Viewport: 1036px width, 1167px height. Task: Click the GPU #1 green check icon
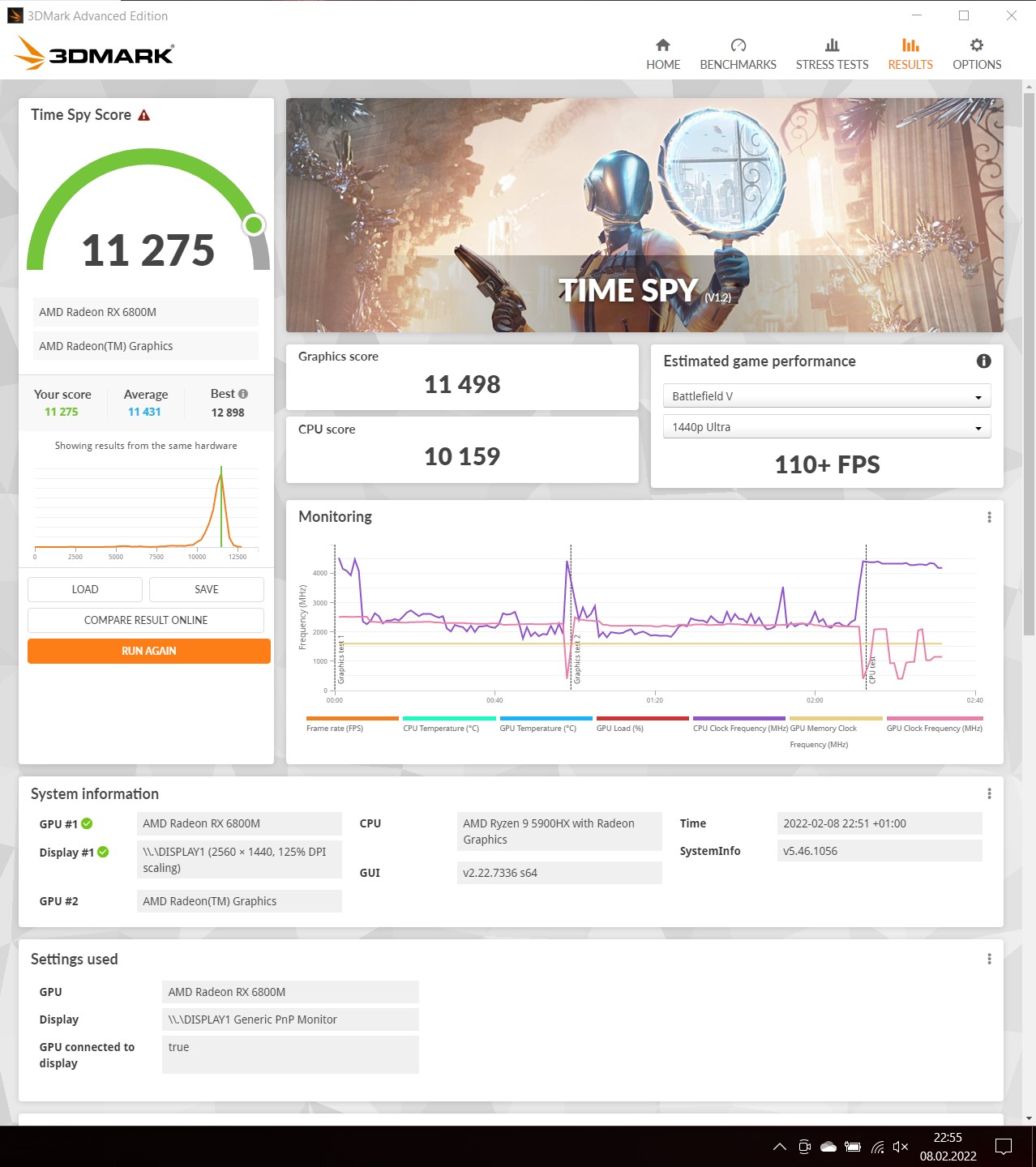[87, 823]
